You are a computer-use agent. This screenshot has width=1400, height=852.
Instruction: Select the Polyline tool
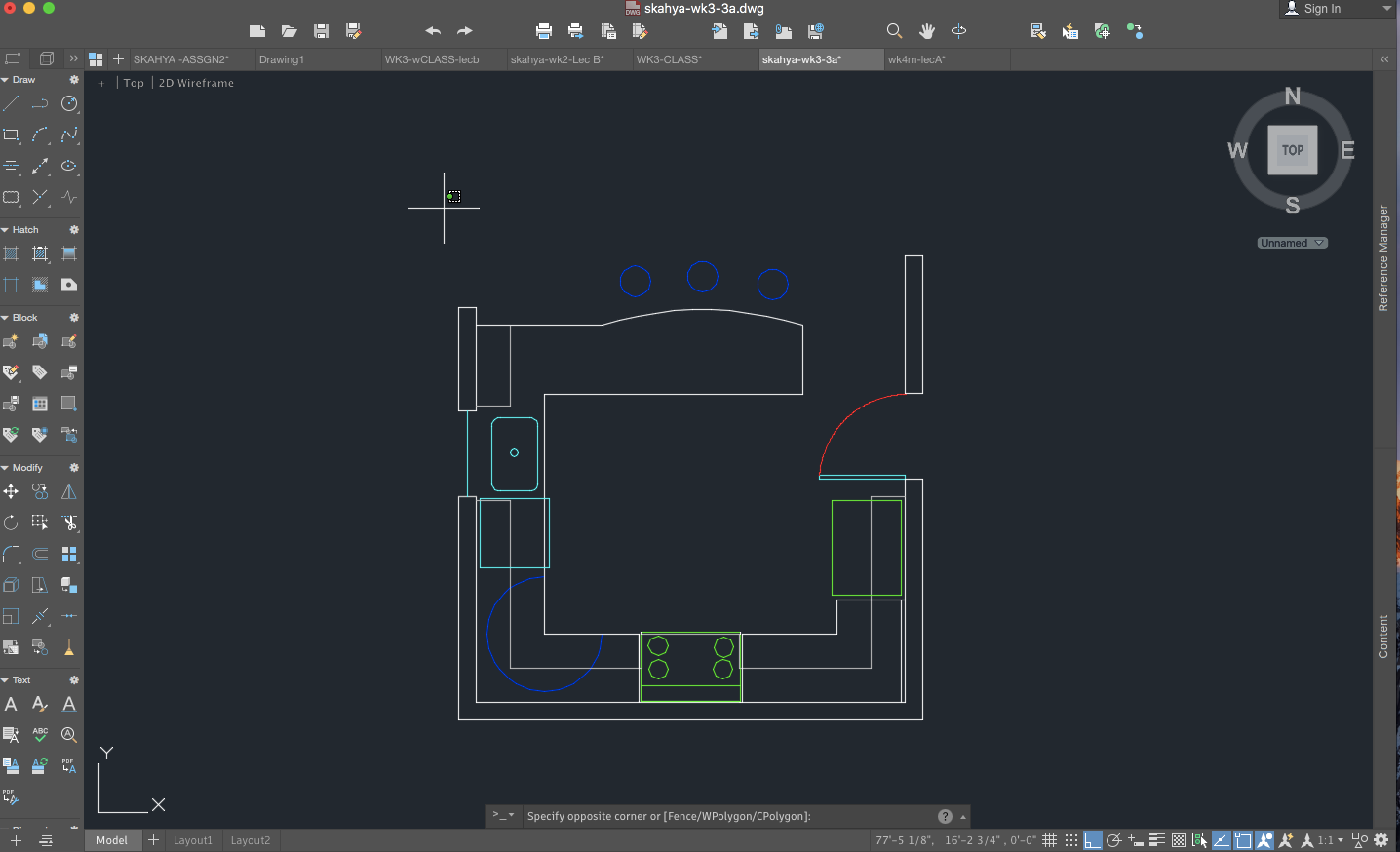(40, 104)
